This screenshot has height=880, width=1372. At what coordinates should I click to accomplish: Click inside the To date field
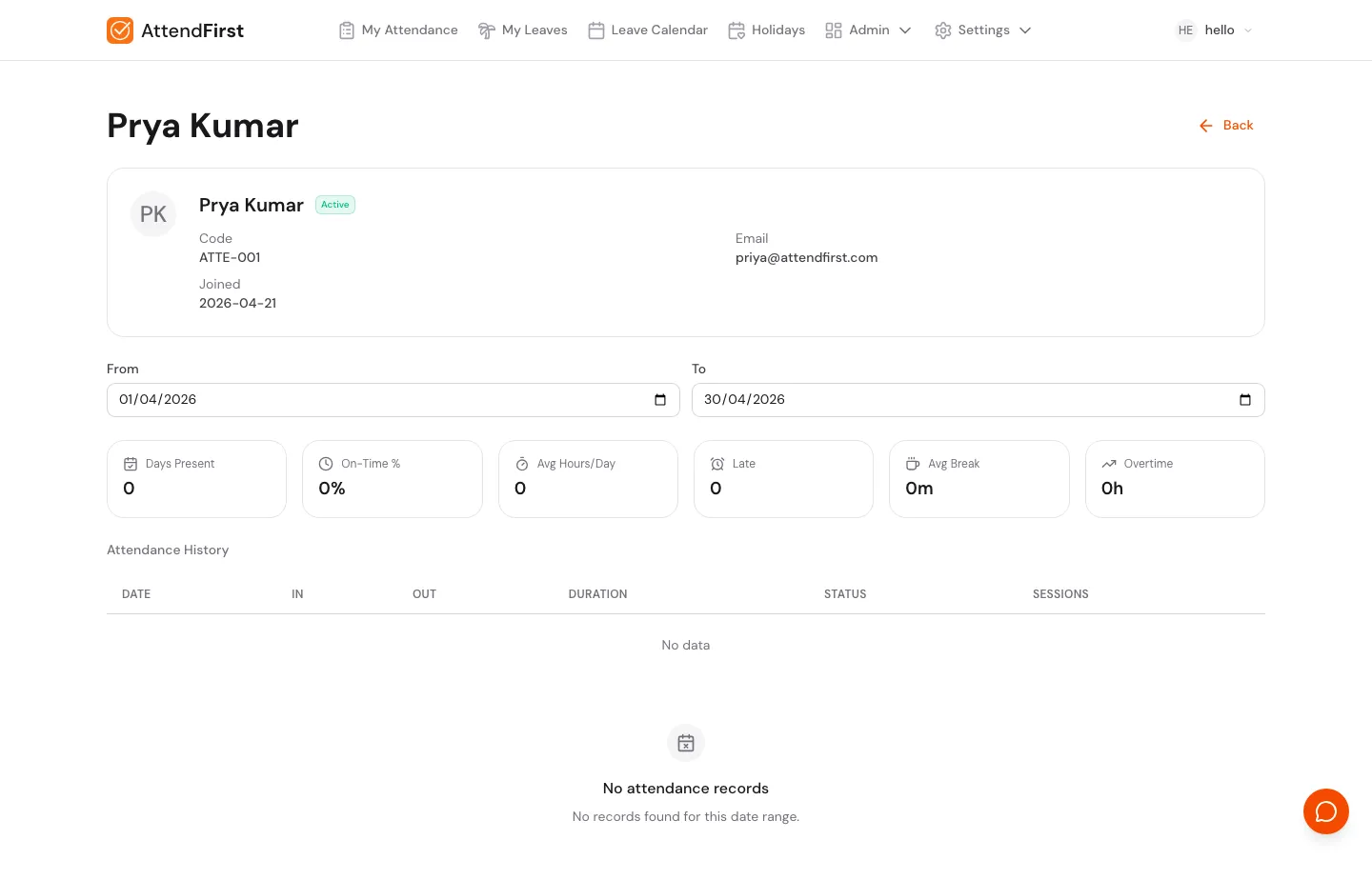click(953, 400)
